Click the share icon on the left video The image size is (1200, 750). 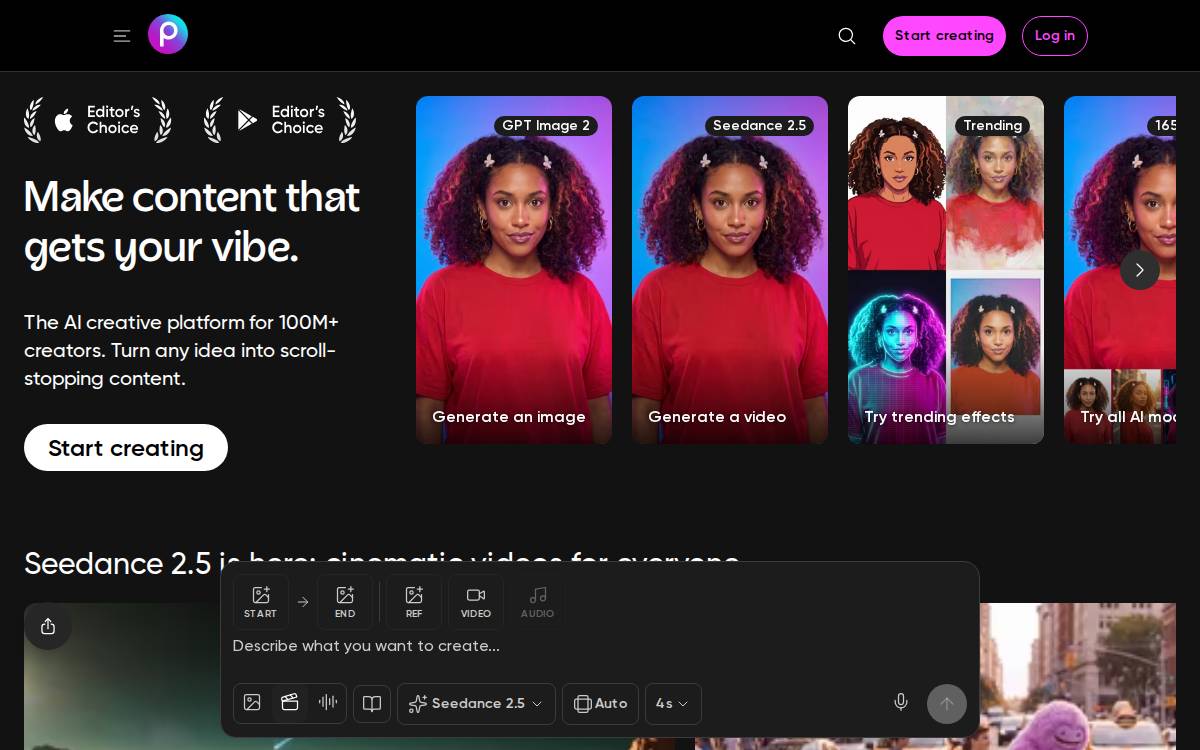click(48, 626)
